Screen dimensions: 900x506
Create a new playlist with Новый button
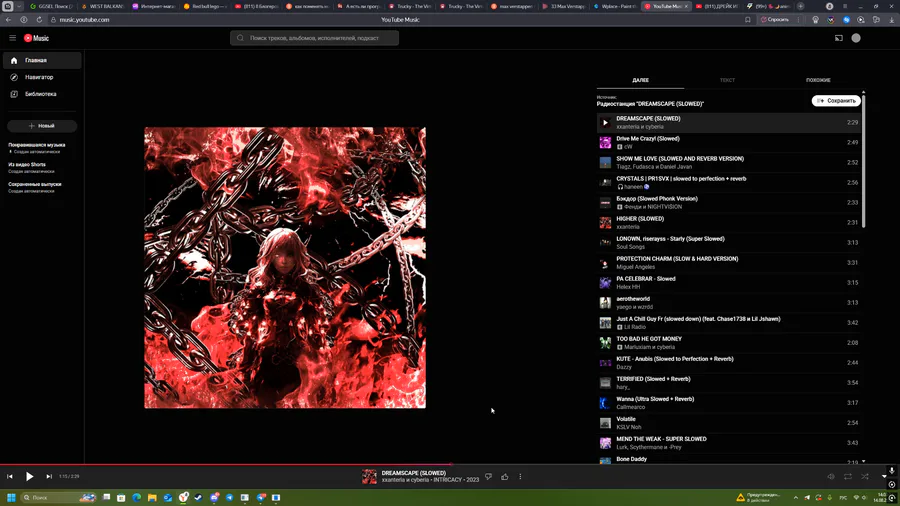coord(42,126)
